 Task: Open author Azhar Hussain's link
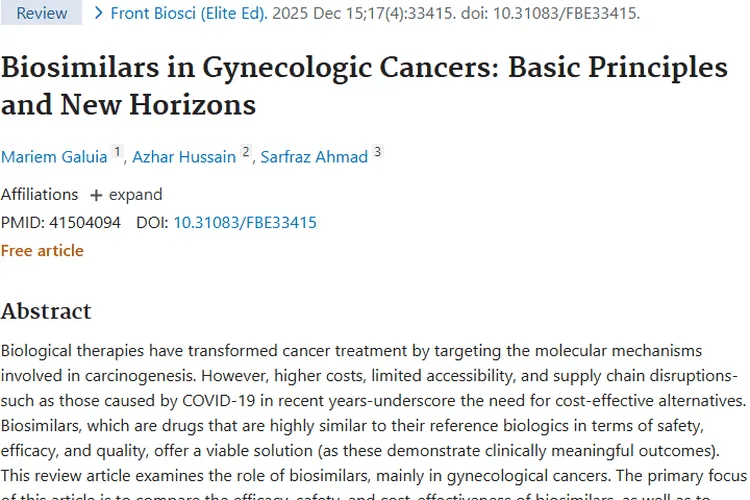186,157
